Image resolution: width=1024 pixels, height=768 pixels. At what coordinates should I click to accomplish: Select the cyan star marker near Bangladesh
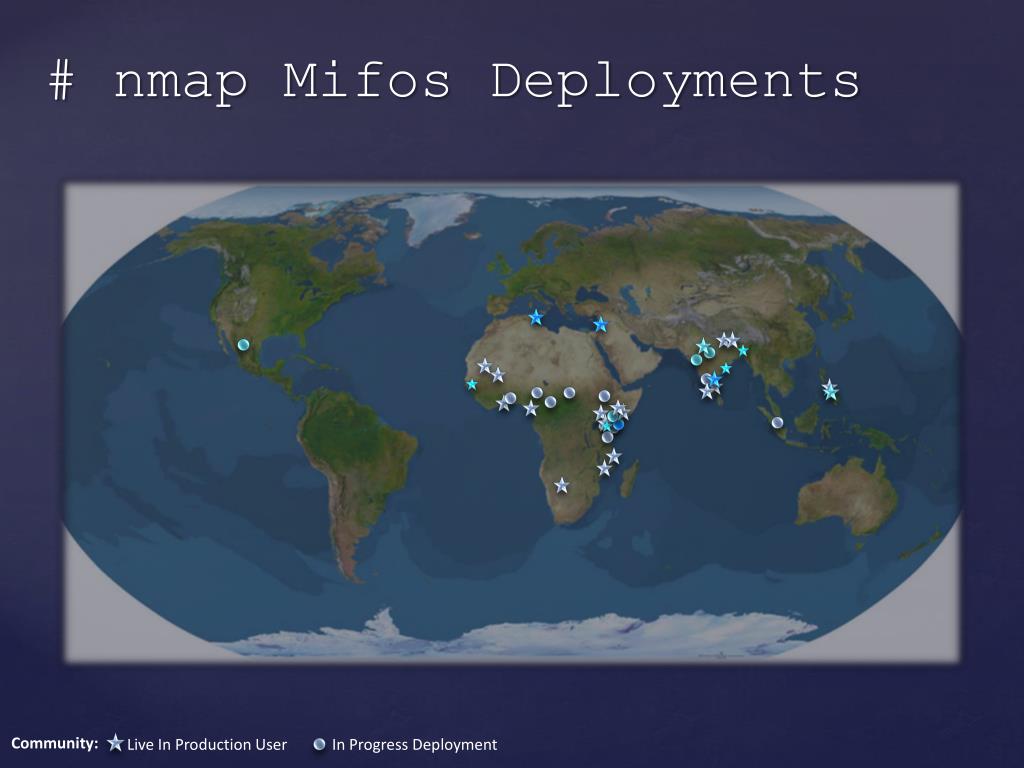point(743,351)
